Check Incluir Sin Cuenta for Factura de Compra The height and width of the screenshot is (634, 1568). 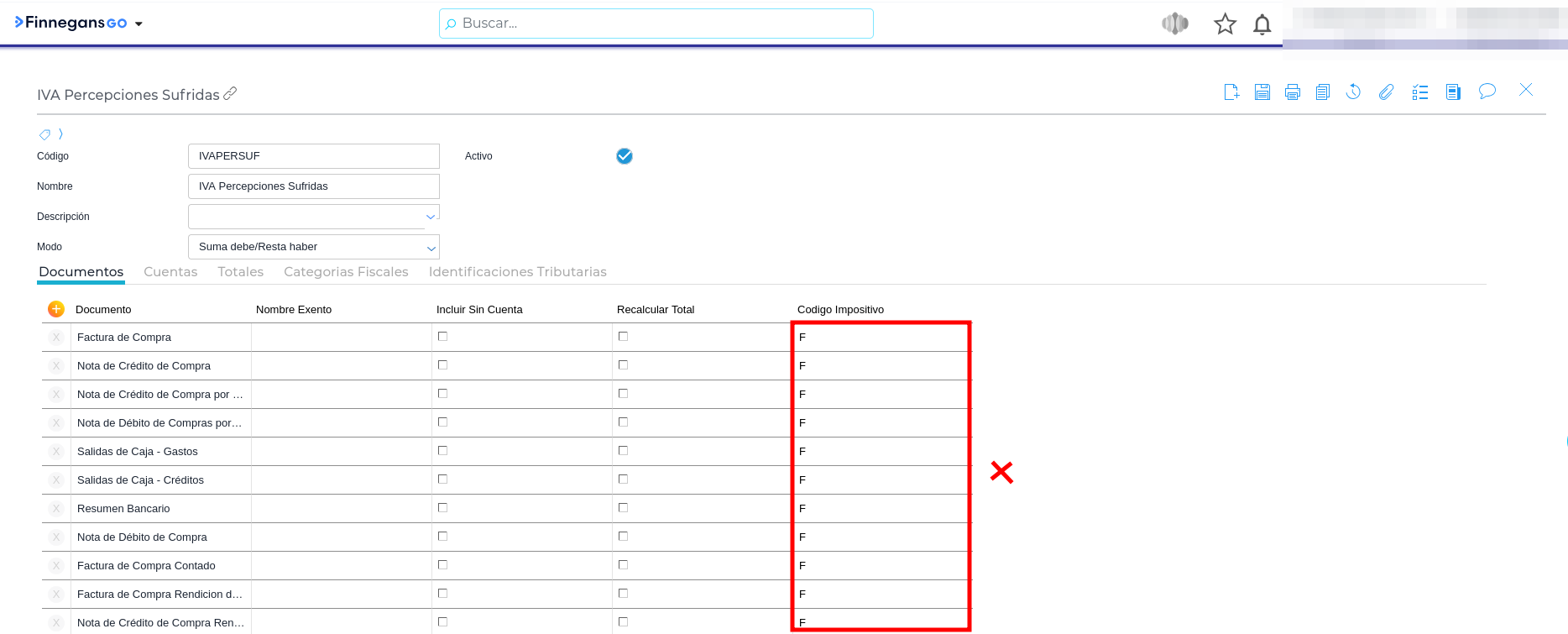pyautogui.click(x=442, y=337)
